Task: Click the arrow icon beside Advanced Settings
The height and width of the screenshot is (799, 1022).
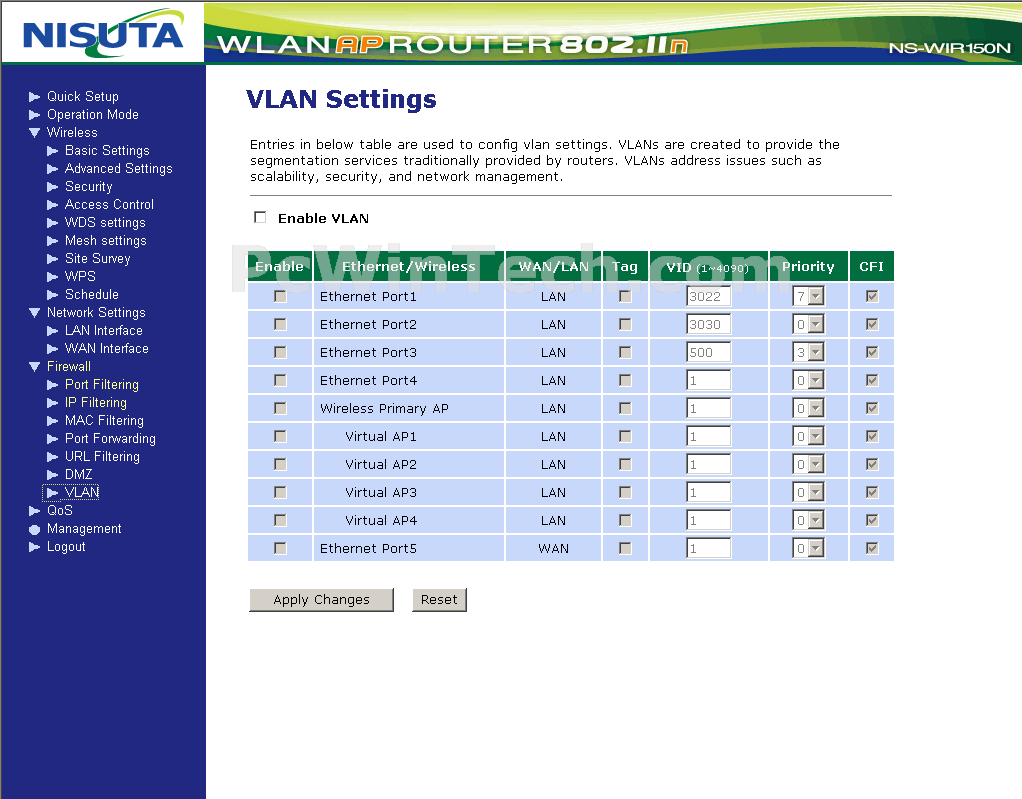Action: click(x=53, y=169)
